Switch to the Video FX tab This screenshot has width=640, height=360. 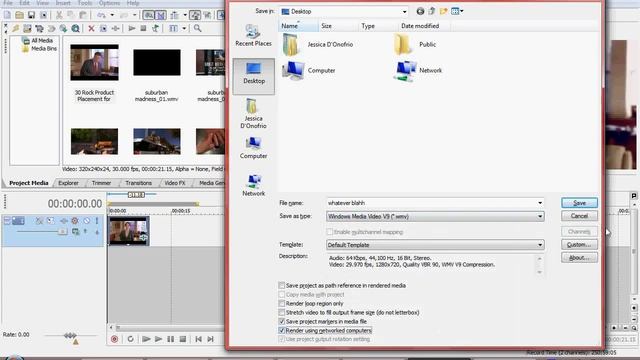click(x=175, y=183)
